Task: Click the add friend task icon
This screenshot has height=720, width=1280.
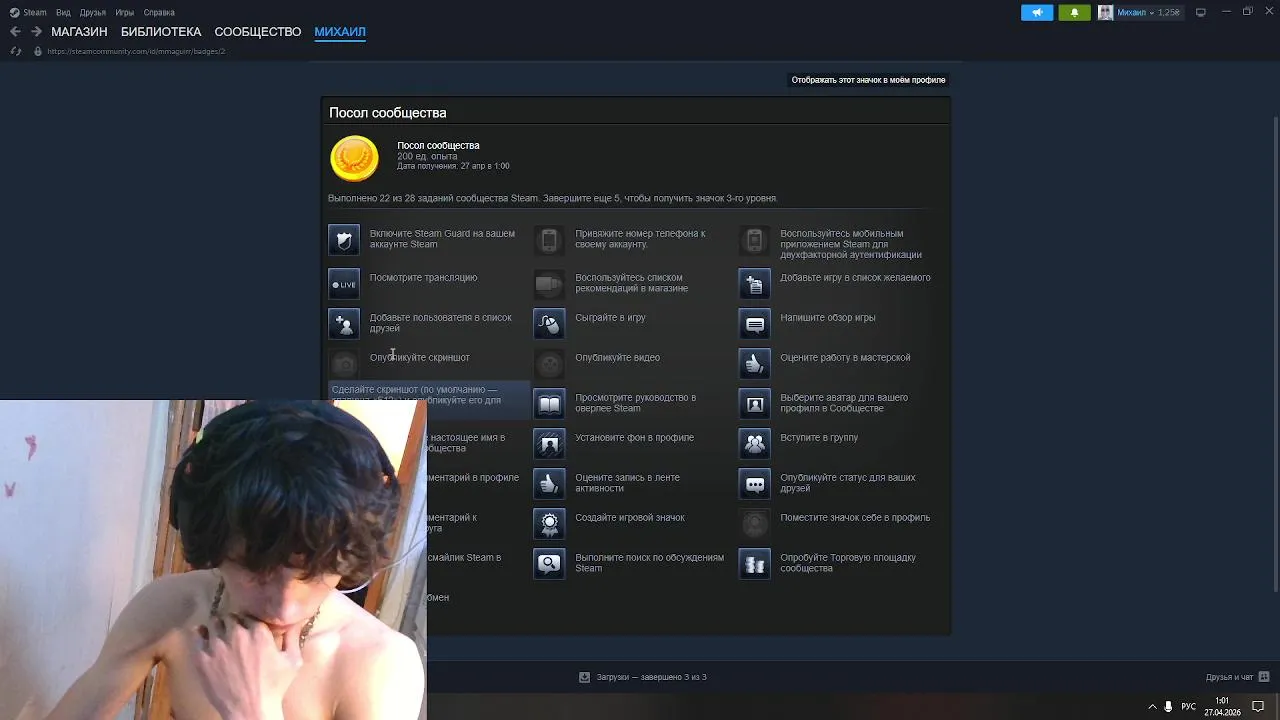Action: 344,324
